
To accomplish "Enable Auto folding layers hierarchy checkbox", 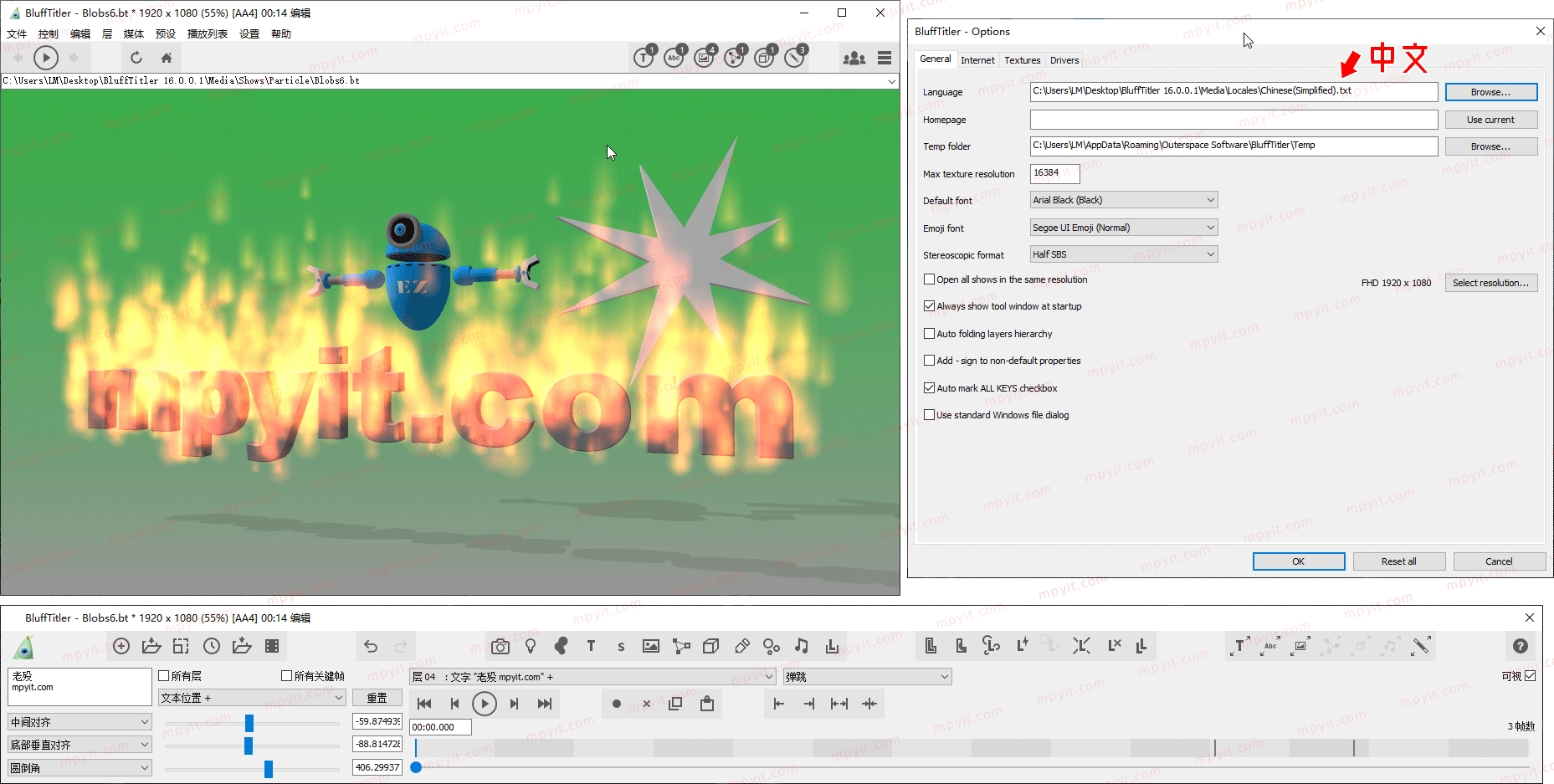I will (x=929, y=334).
